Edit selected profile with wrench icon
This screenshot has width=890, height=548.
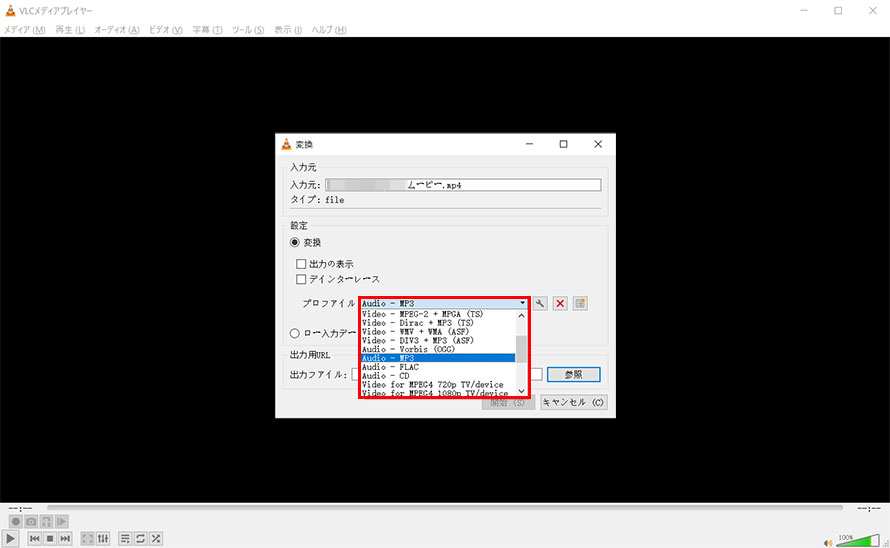(540, 303)
